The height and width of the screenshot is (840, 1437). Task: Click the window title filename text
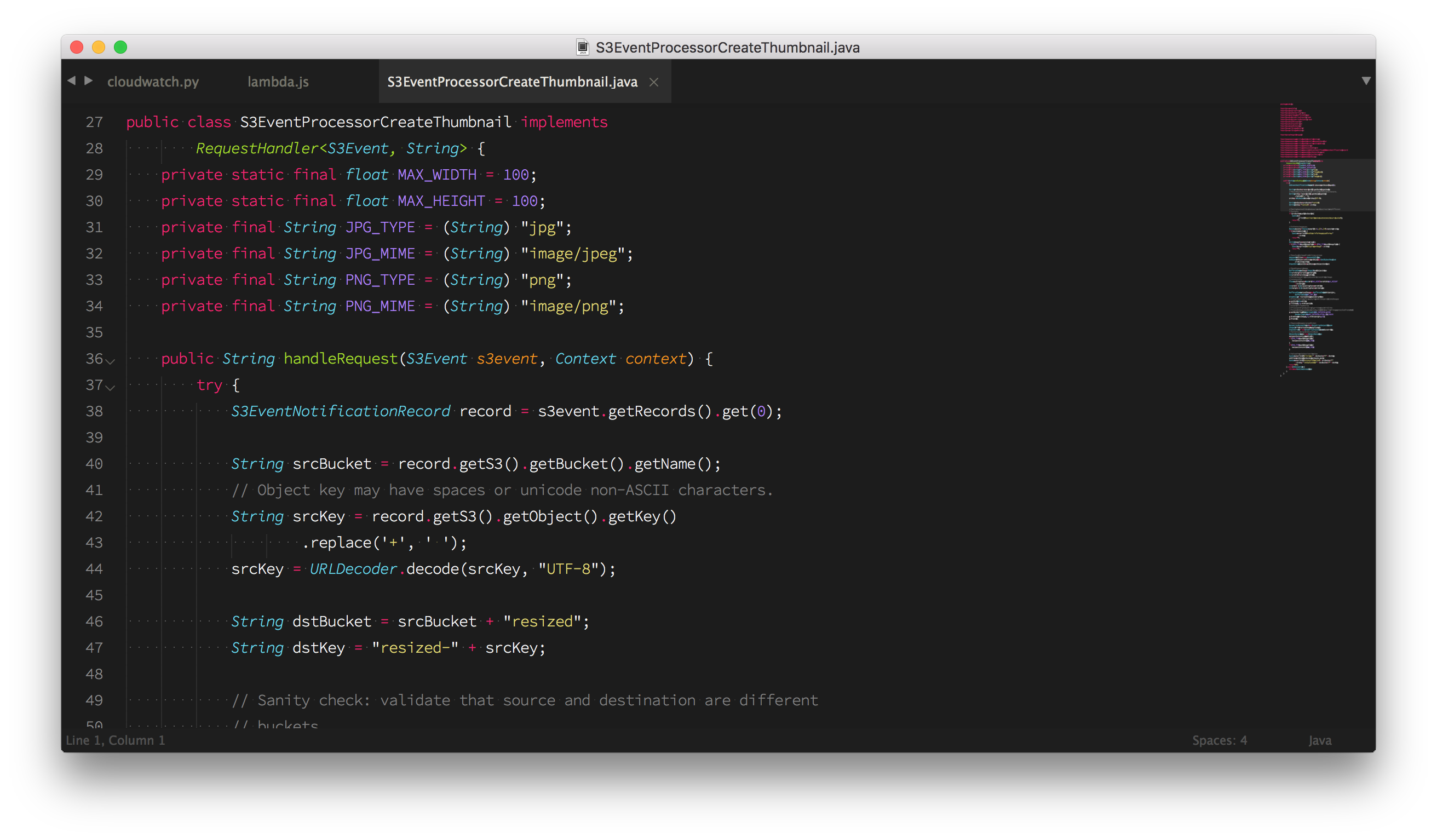(727, 47)
